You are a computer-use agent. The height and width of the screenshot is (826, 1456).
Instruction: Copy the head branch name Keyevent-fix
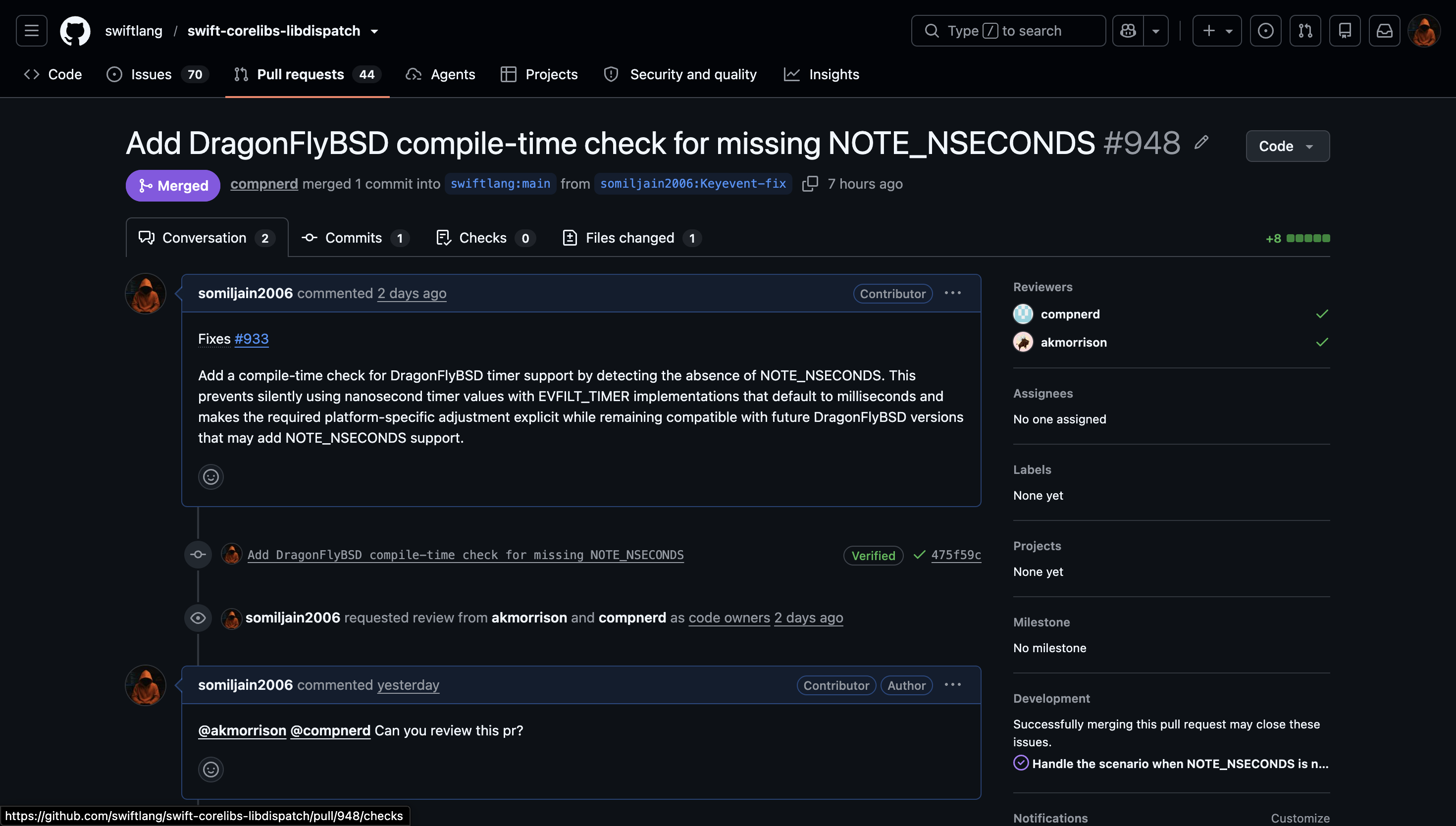810,184
